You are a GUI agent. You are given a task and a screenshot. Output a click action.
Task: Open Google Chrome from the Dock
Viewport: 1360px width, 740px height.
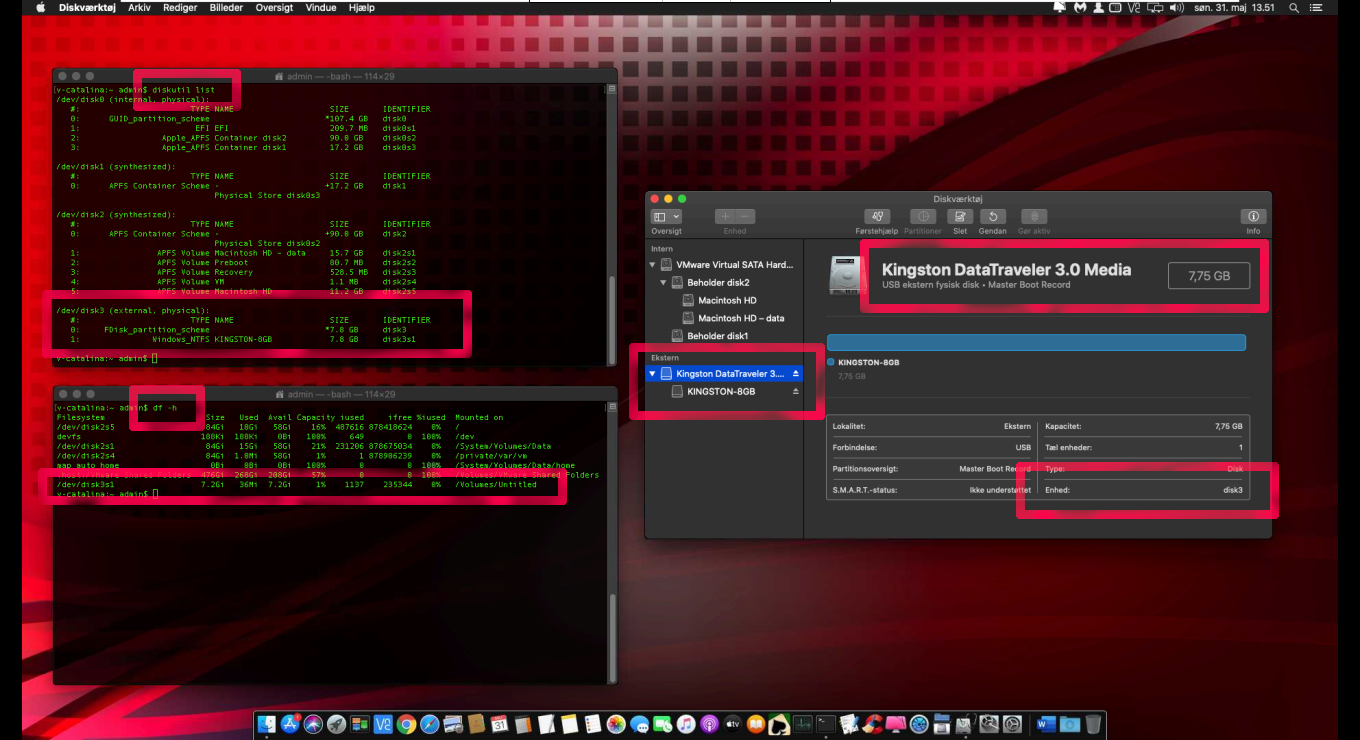coord(406,724)
